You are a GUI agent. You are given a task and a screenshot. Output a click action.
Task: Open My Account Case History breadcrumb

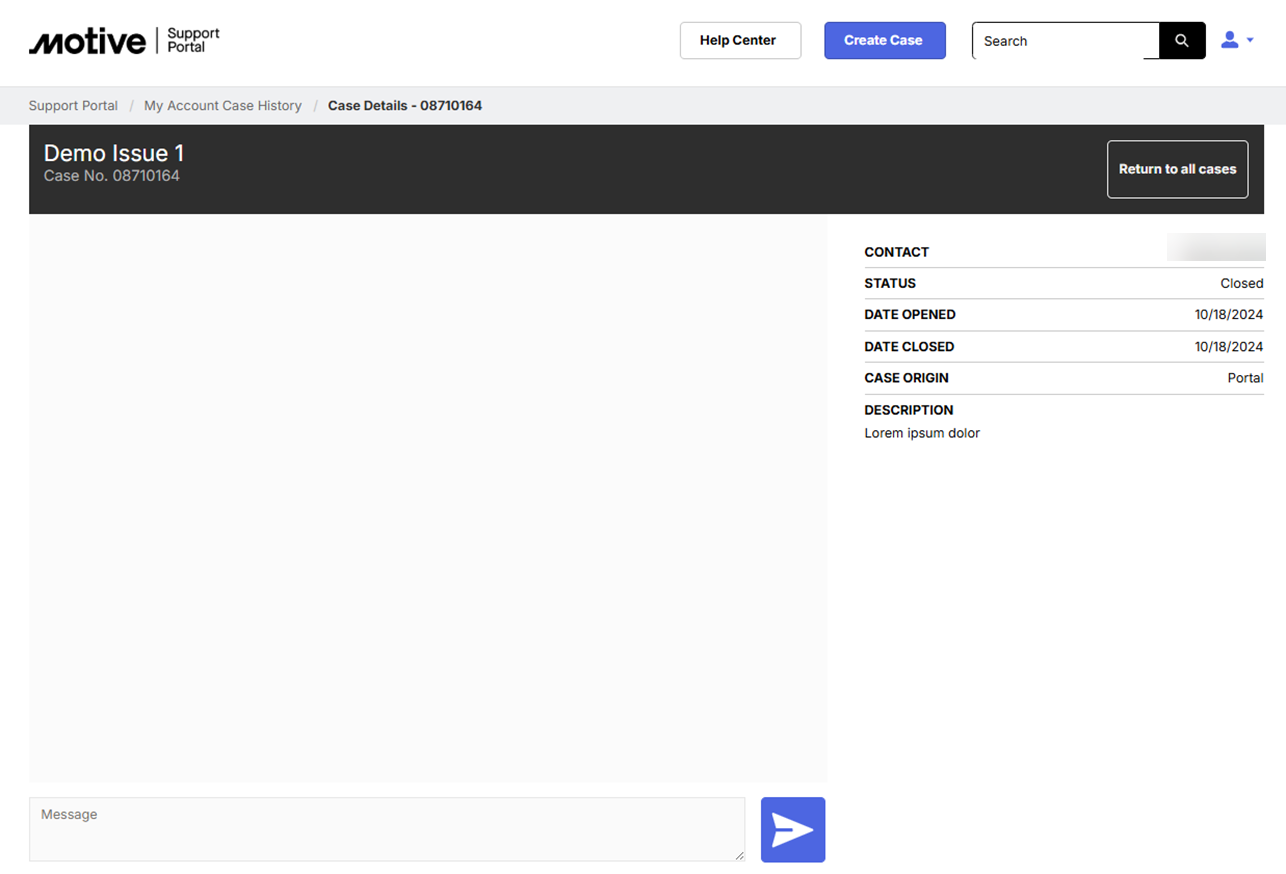[x=222, y=106]
